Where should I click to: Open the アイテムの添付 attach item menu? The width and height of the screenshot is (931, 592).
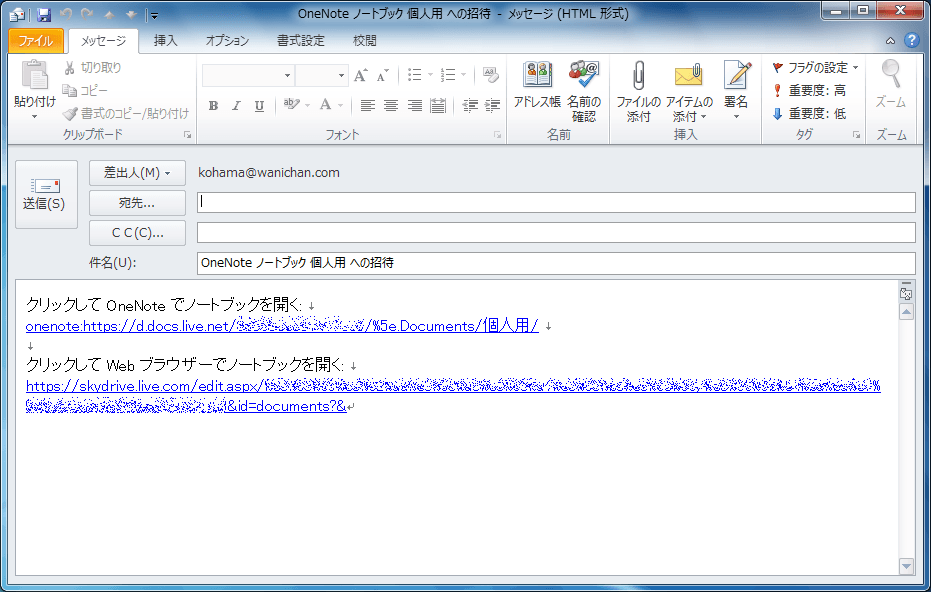point(689,90)
